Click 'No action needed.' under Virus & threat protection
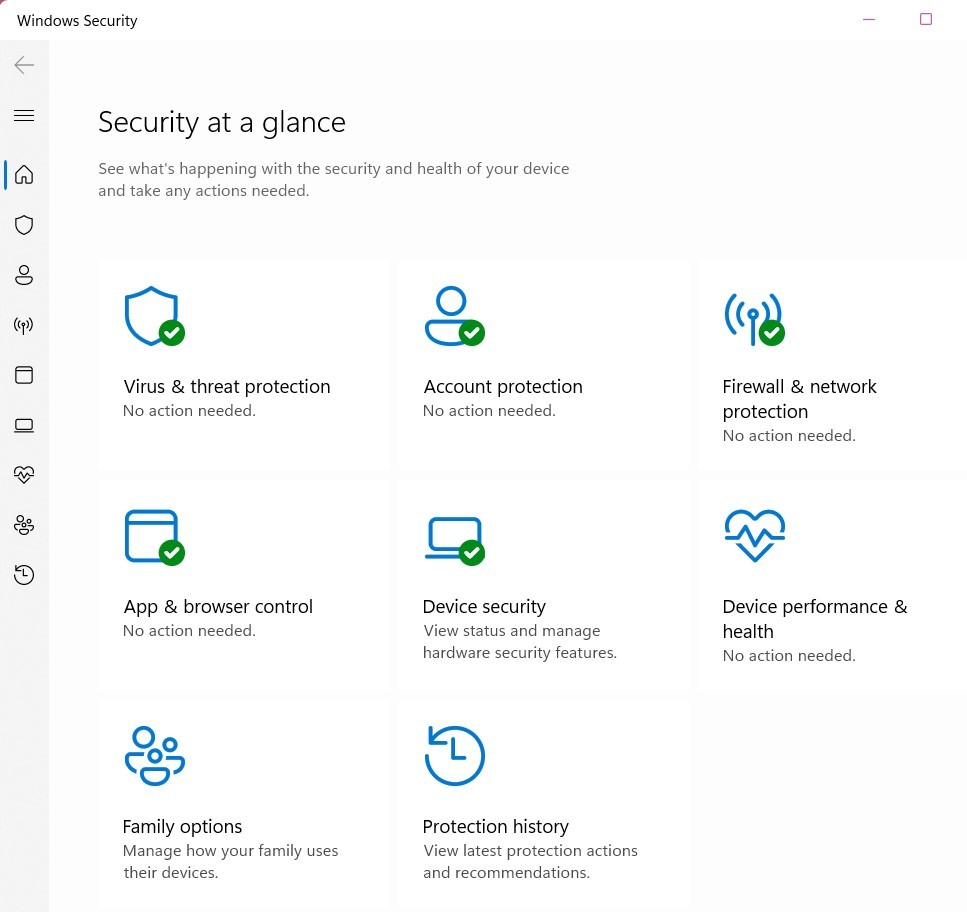This screenshot has height=912, width=967. coord(189,411)
